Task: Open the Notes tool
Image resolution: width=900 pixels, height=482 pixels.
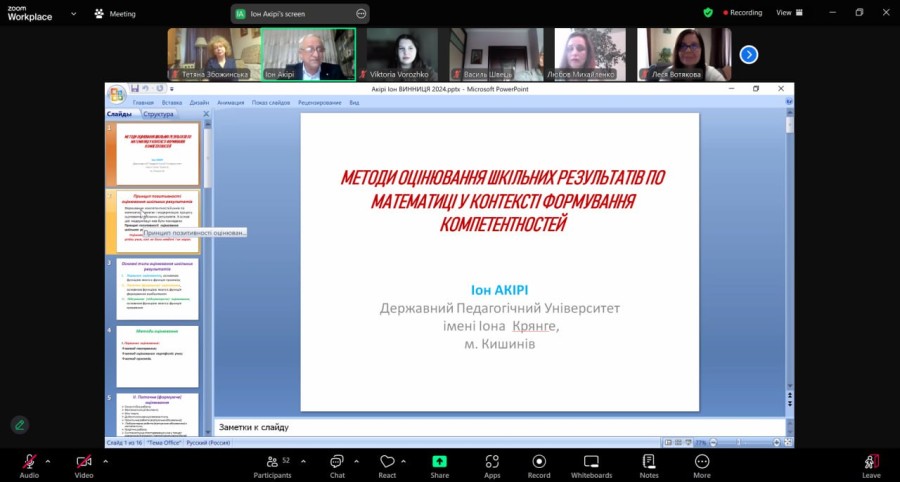Action: pos(649,466)
